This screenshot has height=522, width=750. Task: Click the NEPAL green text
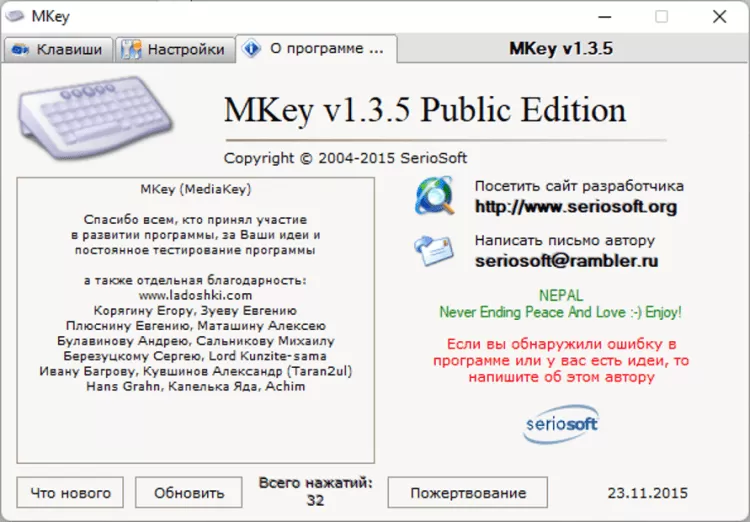(561, 296)
